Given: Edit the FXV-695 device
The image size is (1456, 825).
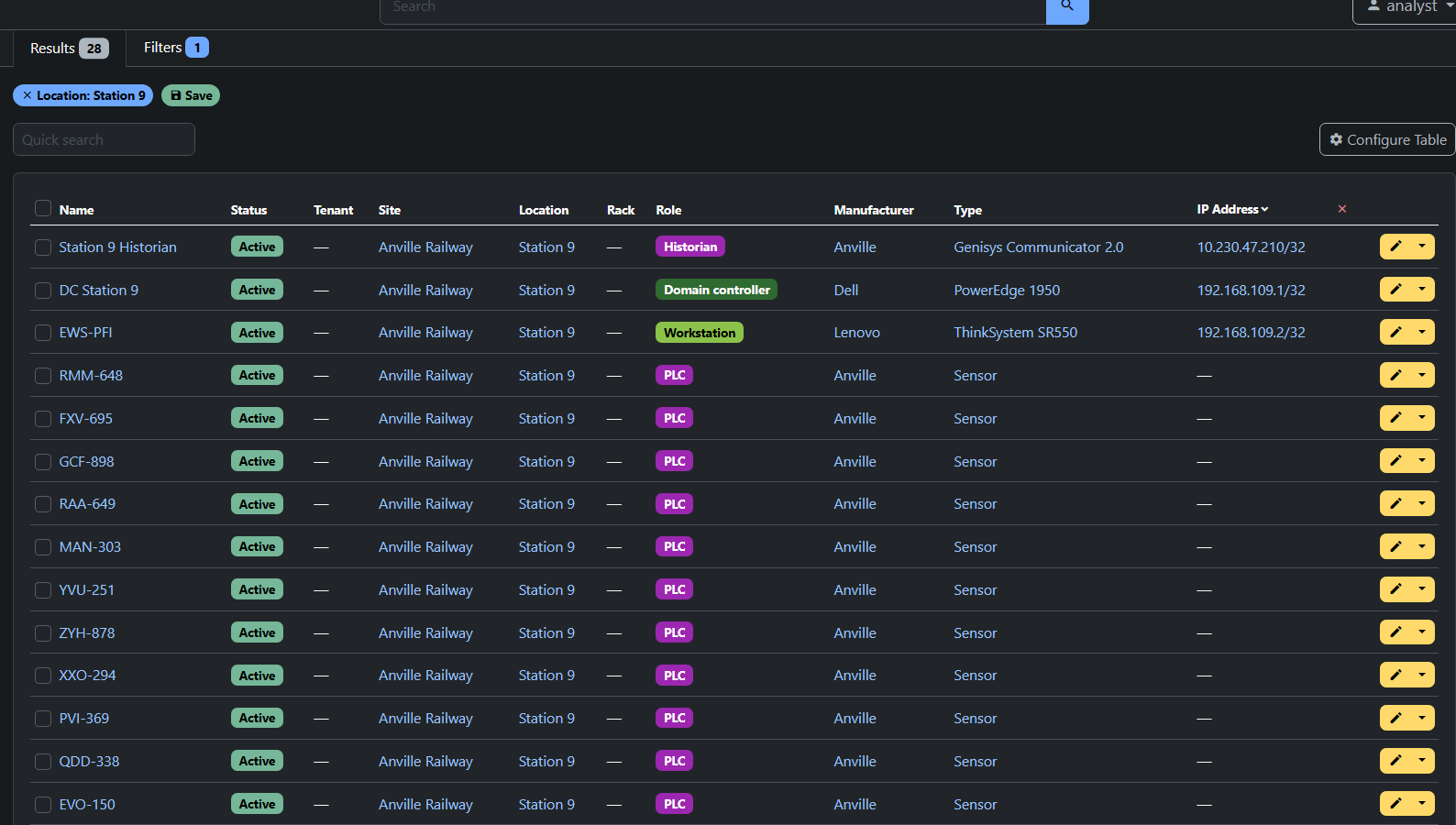Looking at the screenshot, I should pyautogui.click(x=1395, y=418).
